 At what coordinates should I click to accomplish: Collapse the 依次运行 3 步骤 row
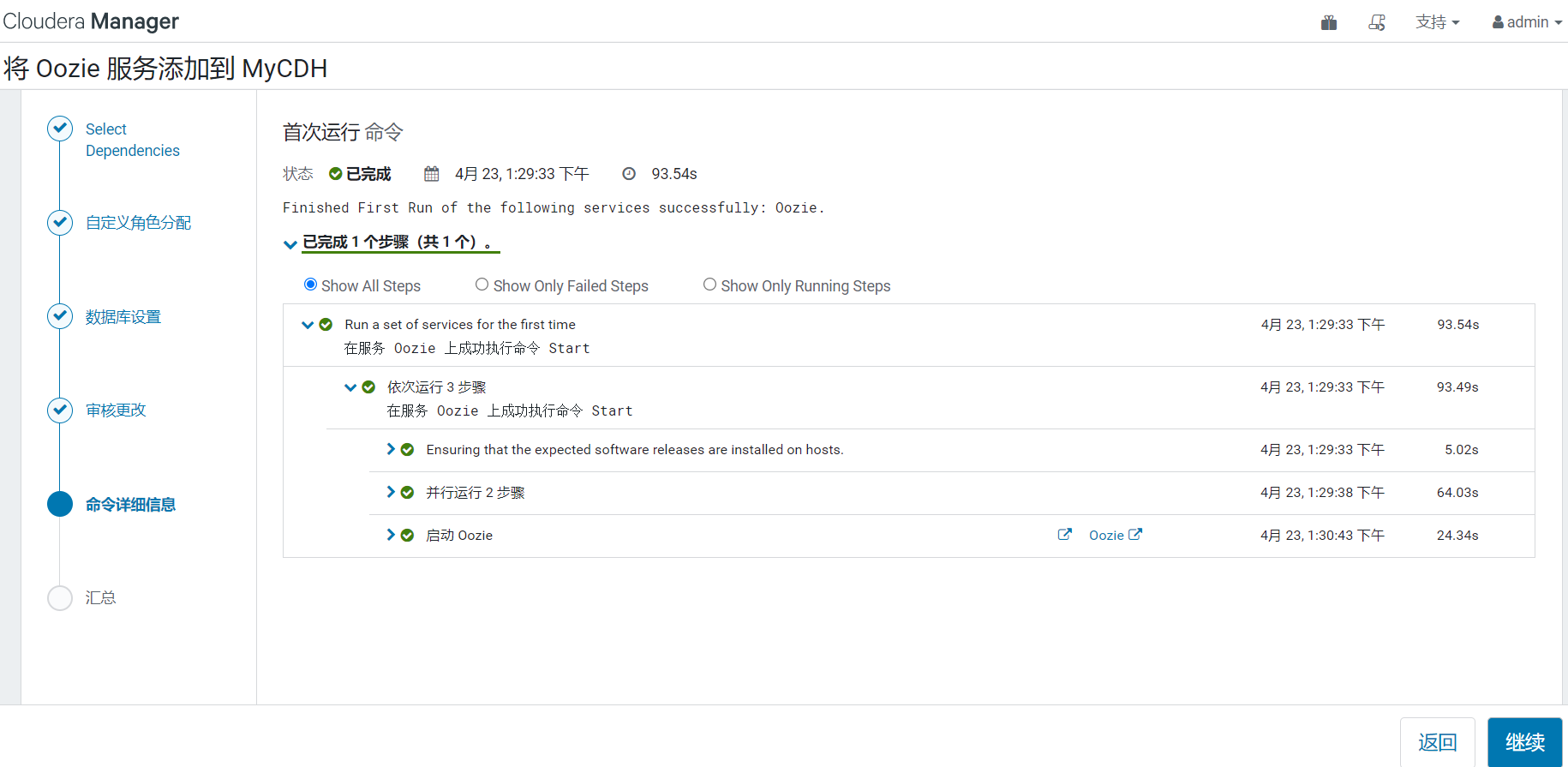350,387
